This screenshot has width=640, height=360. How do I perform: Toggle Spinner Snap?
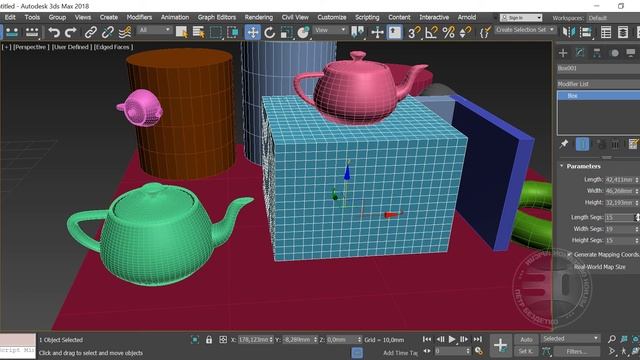click(x=465, y=32)
